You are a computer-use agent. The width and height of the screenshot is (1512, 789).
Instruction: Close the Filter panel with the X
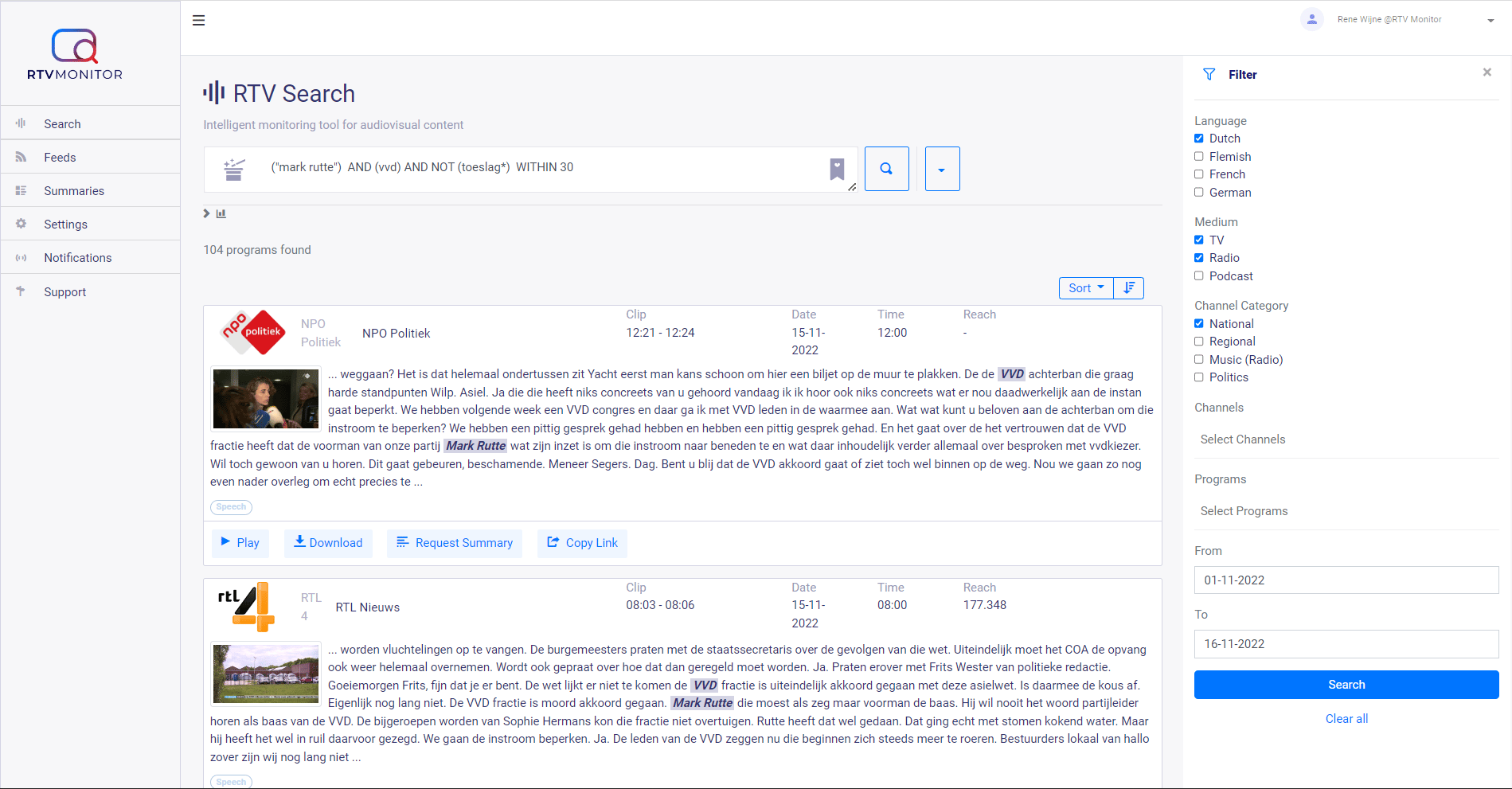[x=1487, y=72]
